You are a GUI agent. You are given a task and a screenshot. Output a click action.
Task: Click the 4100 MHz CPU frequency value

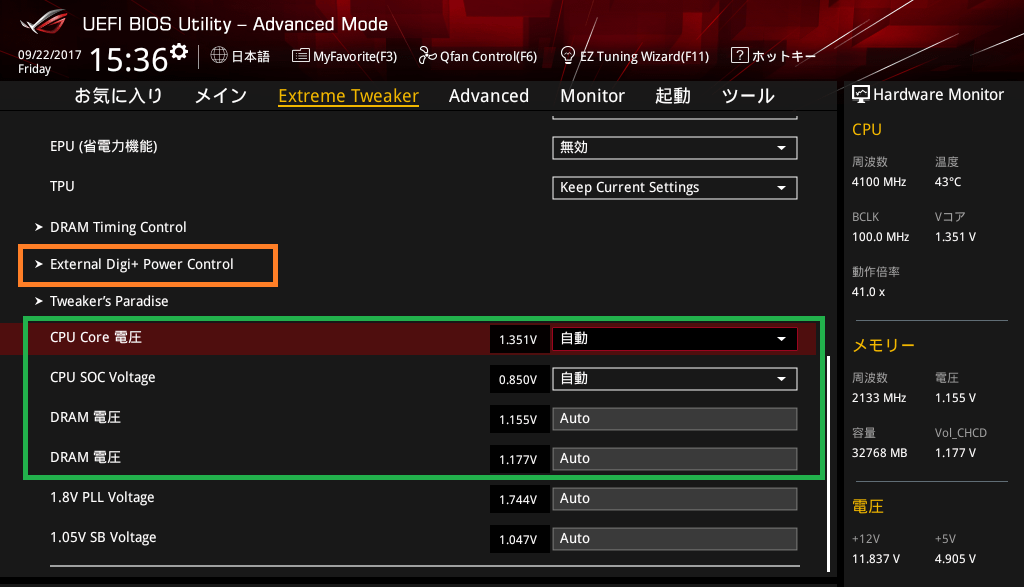pos(879,182)
